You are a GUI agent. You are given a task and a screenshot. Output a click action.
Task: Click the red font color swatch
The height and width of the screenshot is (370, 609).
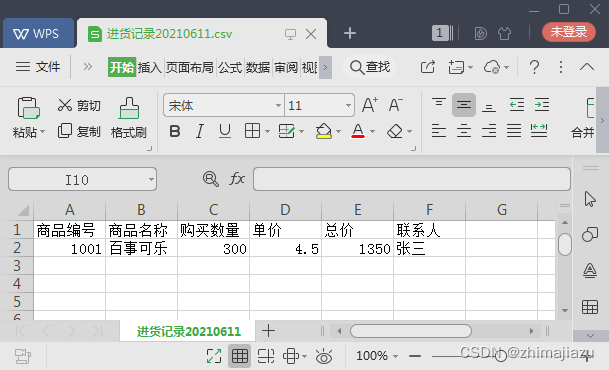pos(358,132)
